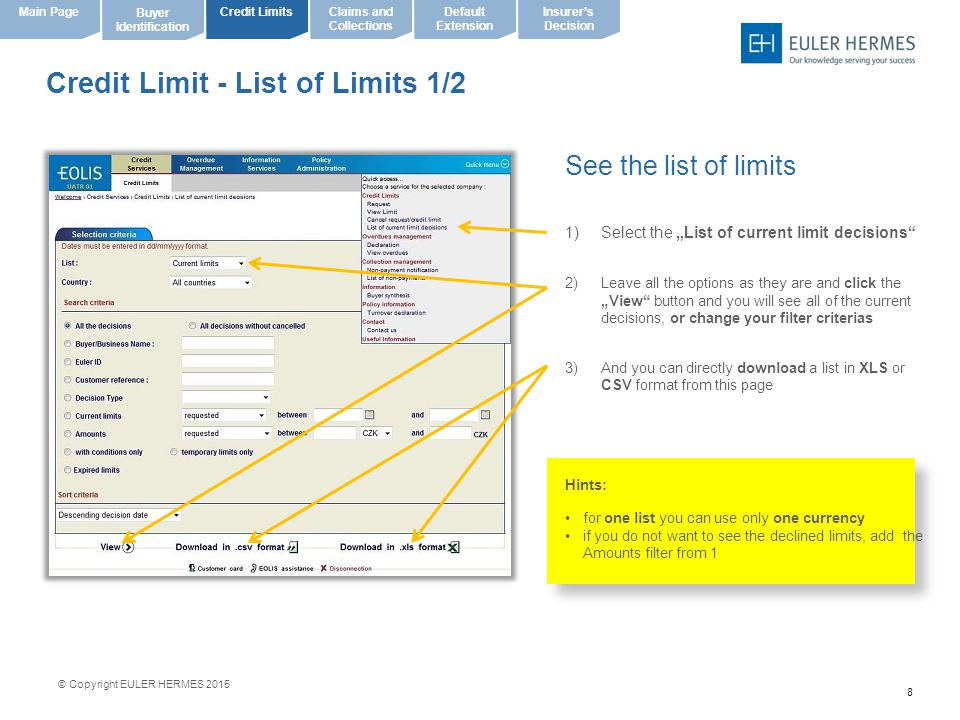Choose View Limit in Quick menu

point(382,212)
